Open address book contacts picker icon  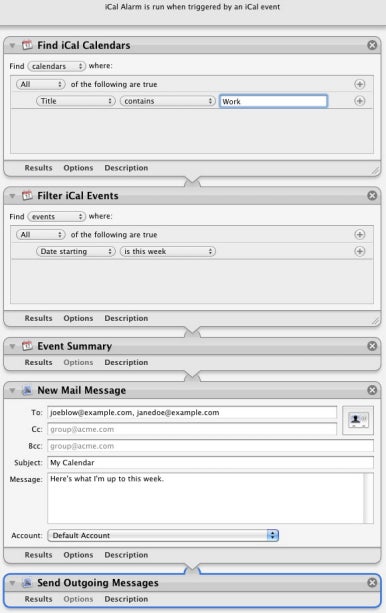[357, 420]
